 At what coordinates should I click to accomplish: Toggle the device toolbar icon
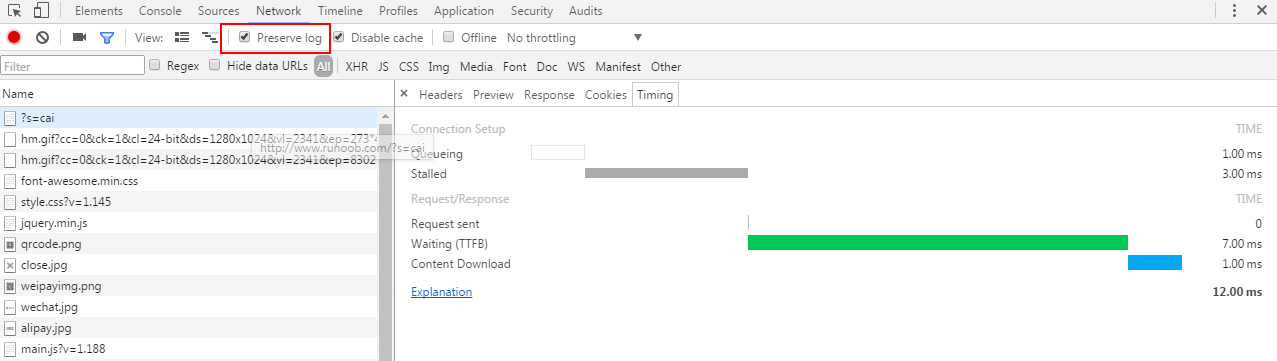click(41, 11)
